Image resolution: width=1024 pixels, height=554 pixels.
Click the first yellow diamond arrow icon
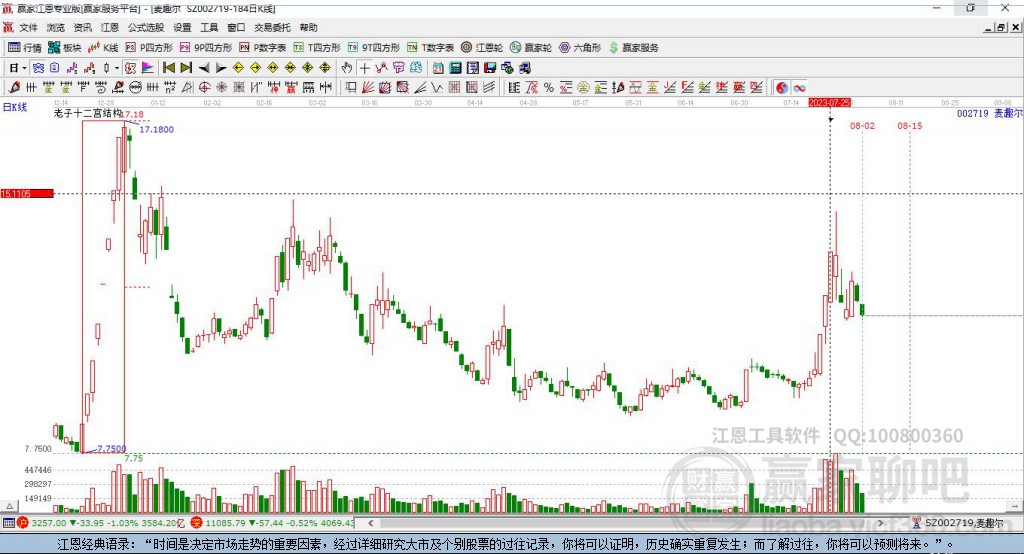pos(238,68)
